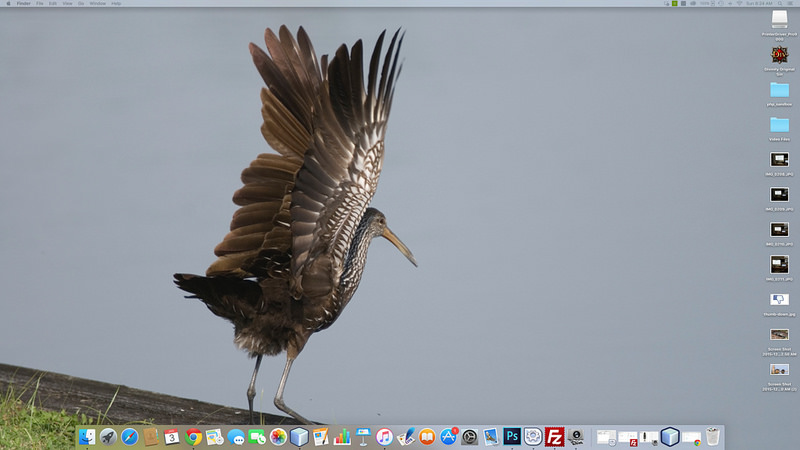Open the Apple menu
The image size is (800, 450).
tap(8, 4)
